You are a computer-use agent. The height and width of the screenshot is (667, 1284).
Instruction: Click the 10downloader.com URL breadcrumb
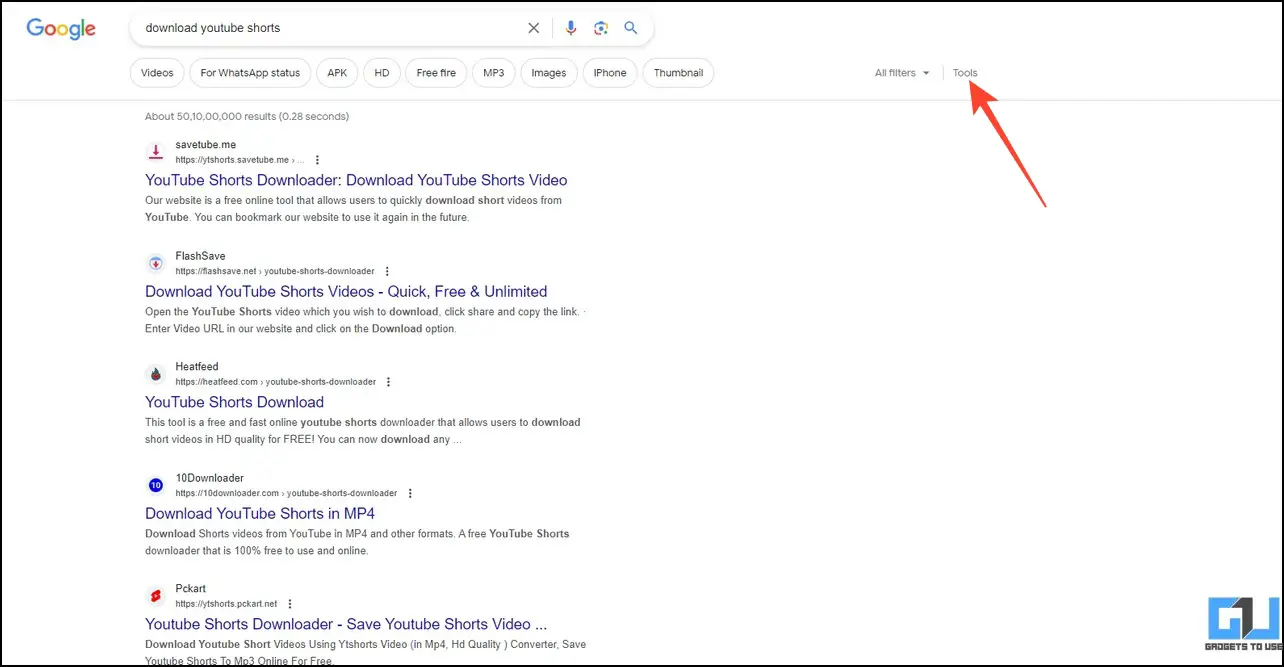286,493
